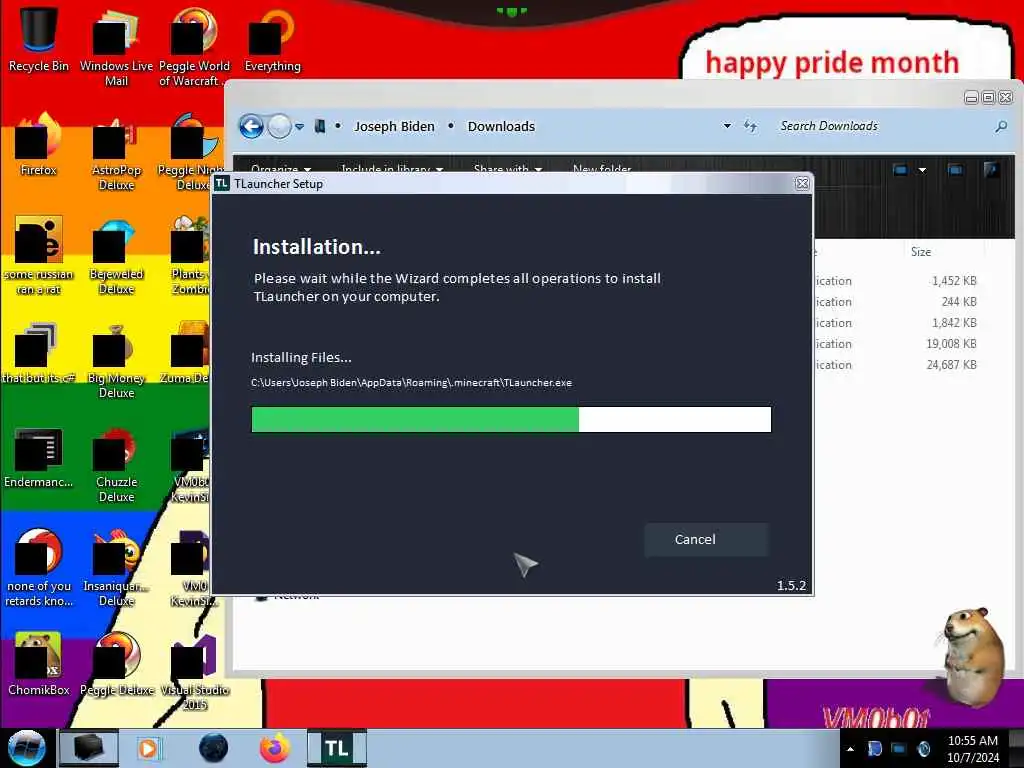Launch Bejeweled Deluxe desktop icon
The width and height of the screenshot is (1024, 768).
116,256
